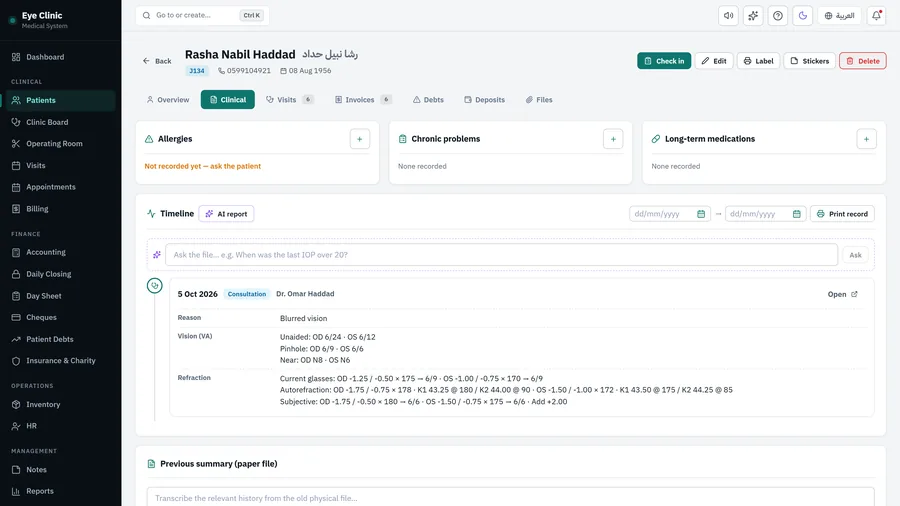
Task: Click the phone number 0599104921
Action: tap(245, 71)
